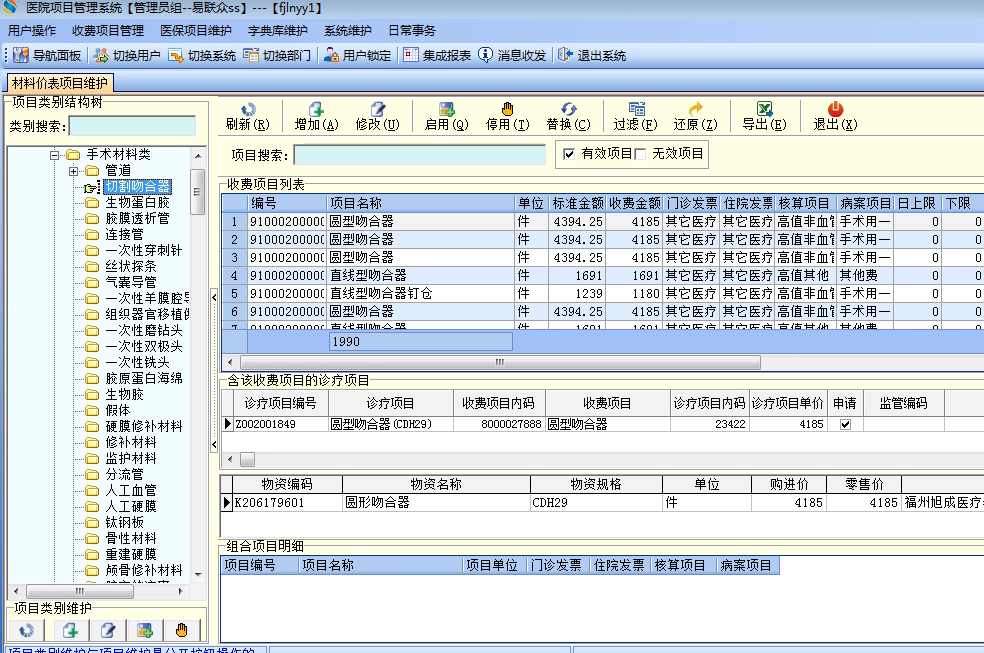Image resolution: width=984 pixels, height=653 pixels.
Task: Select 钛钢板 tree item
Action: click(124, 523)
